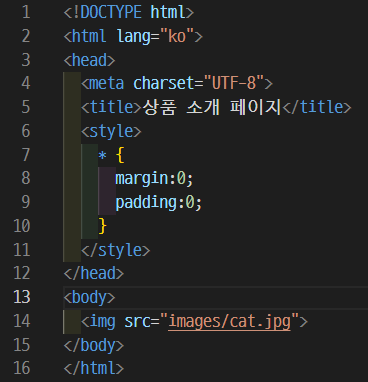Image resolution: width=368 pixels, height=382 pixels.
Task: Click line number 2 in the gutter
Action: tap(26, 36)
